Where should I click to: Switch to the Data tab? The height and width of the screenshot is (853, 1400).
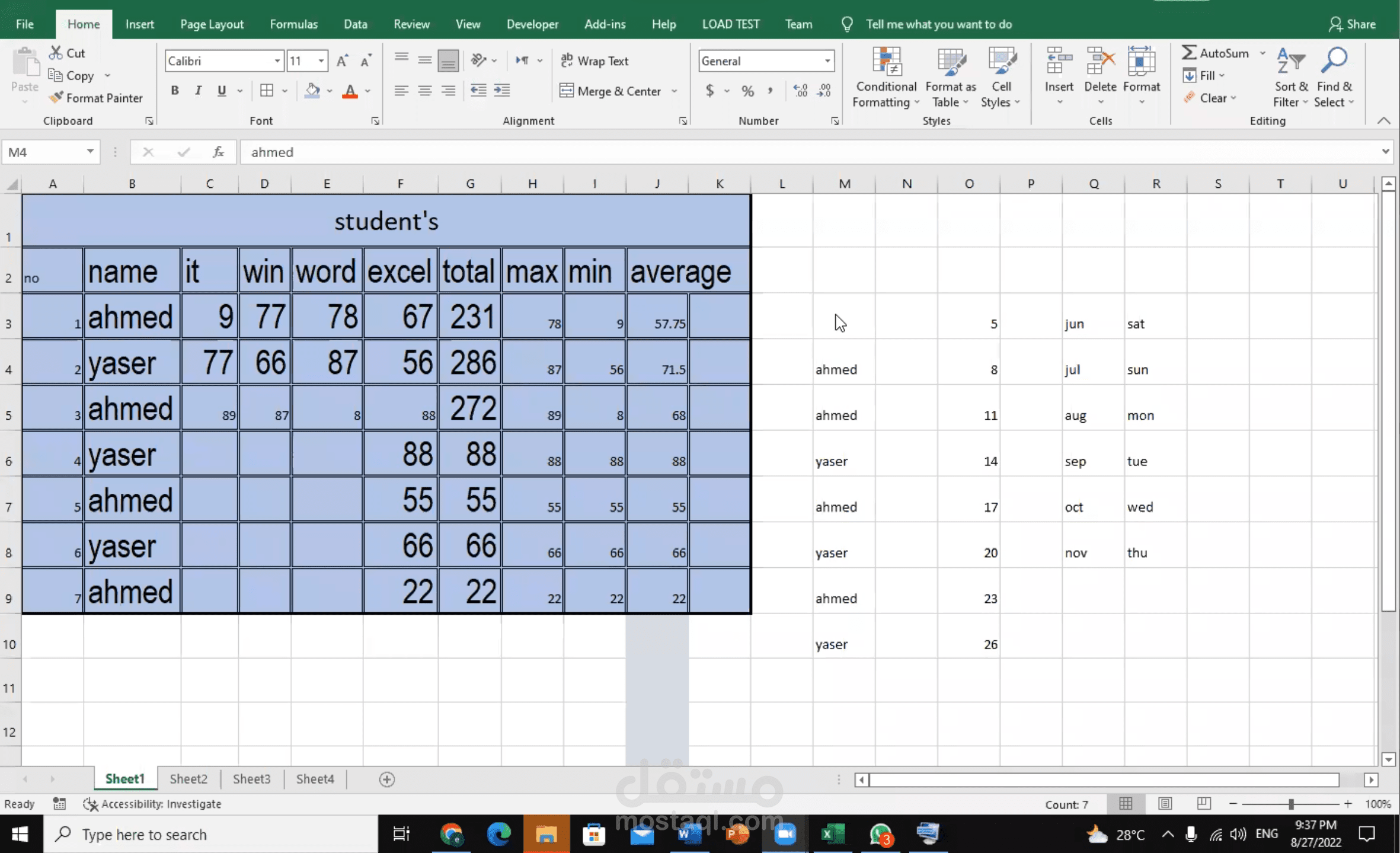point(355,24)
